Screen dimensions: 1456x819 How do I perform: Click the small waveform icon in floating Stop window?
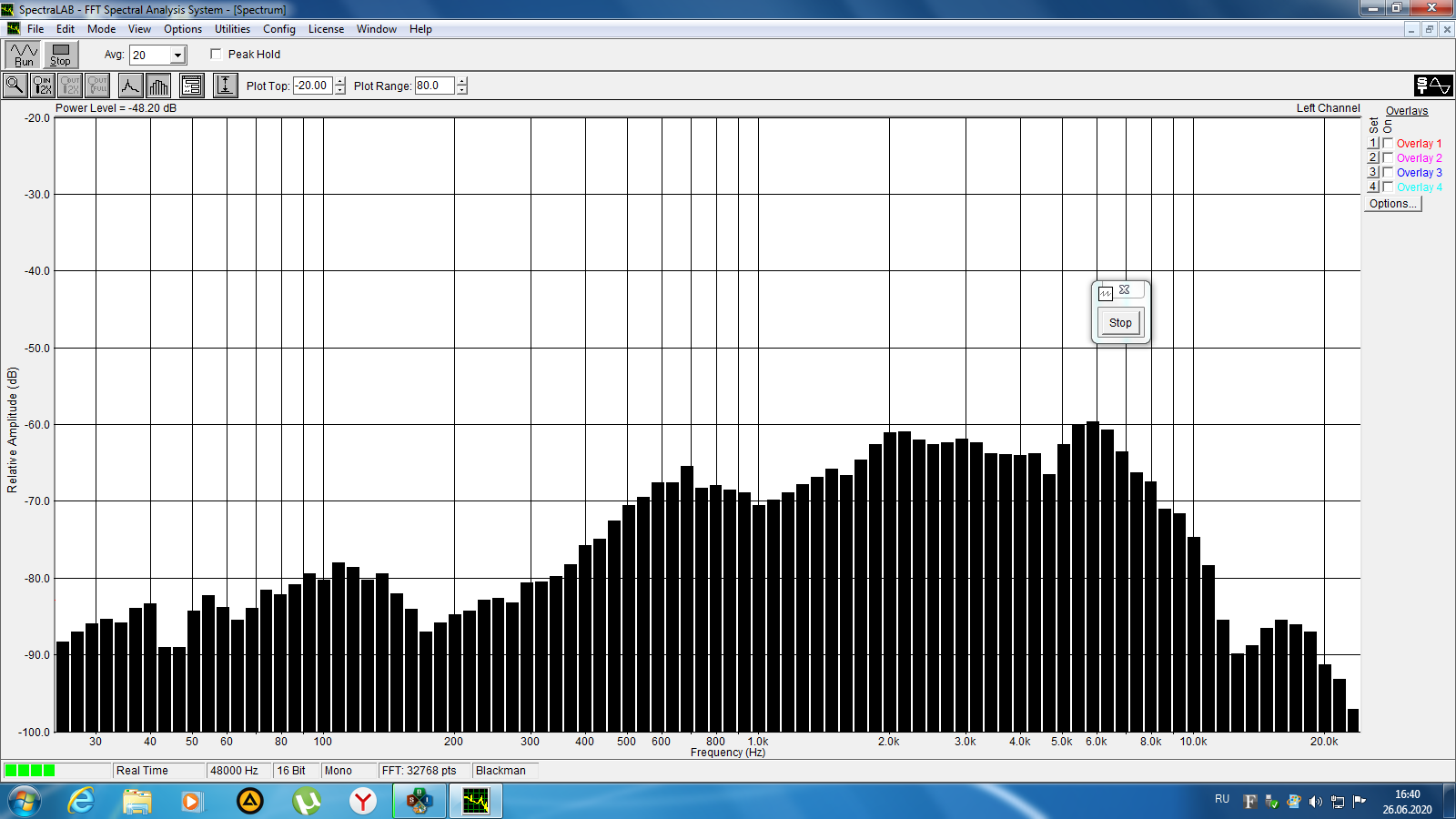[1106, 293]
